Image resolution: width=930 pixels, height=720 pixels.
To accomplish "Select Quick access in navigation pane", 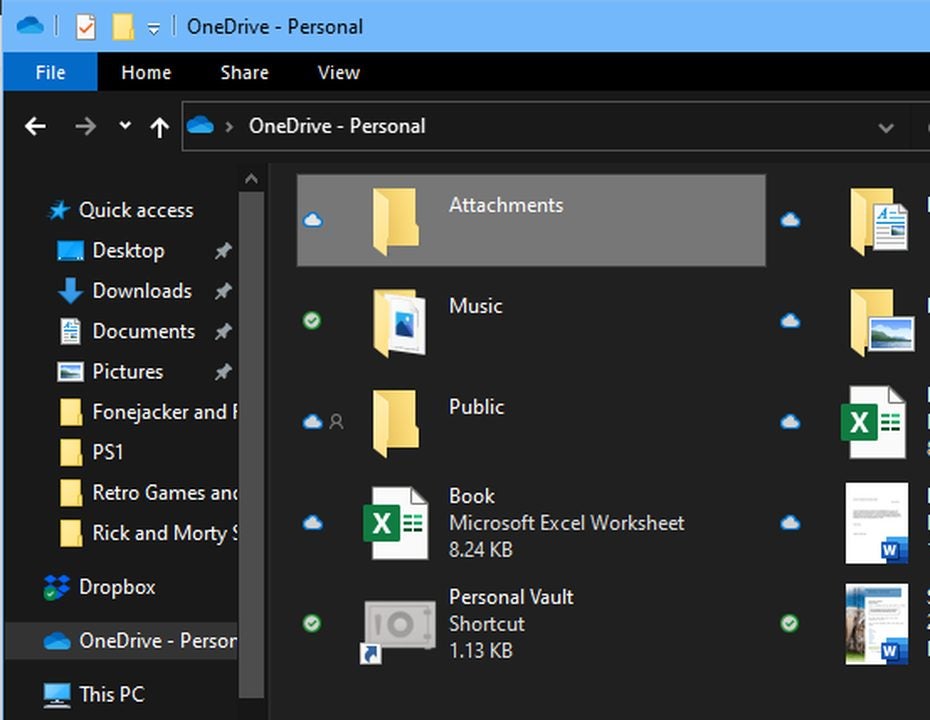I will pyautogui.click(x=136, y=210).
